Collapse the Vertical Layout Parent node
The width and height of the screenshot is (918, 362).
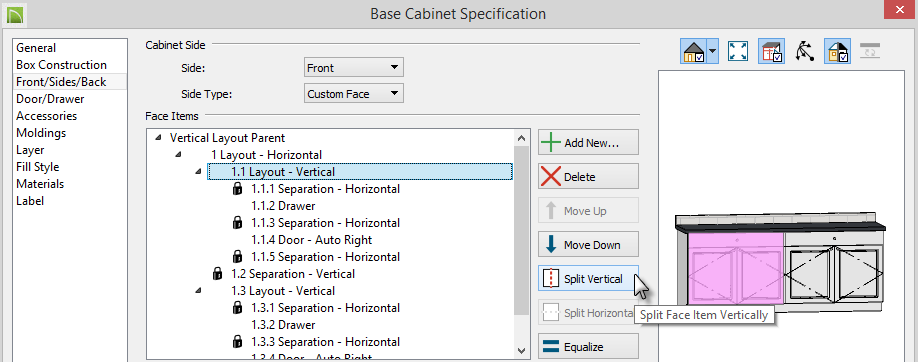pyautogui.click(x=158, y=138)
